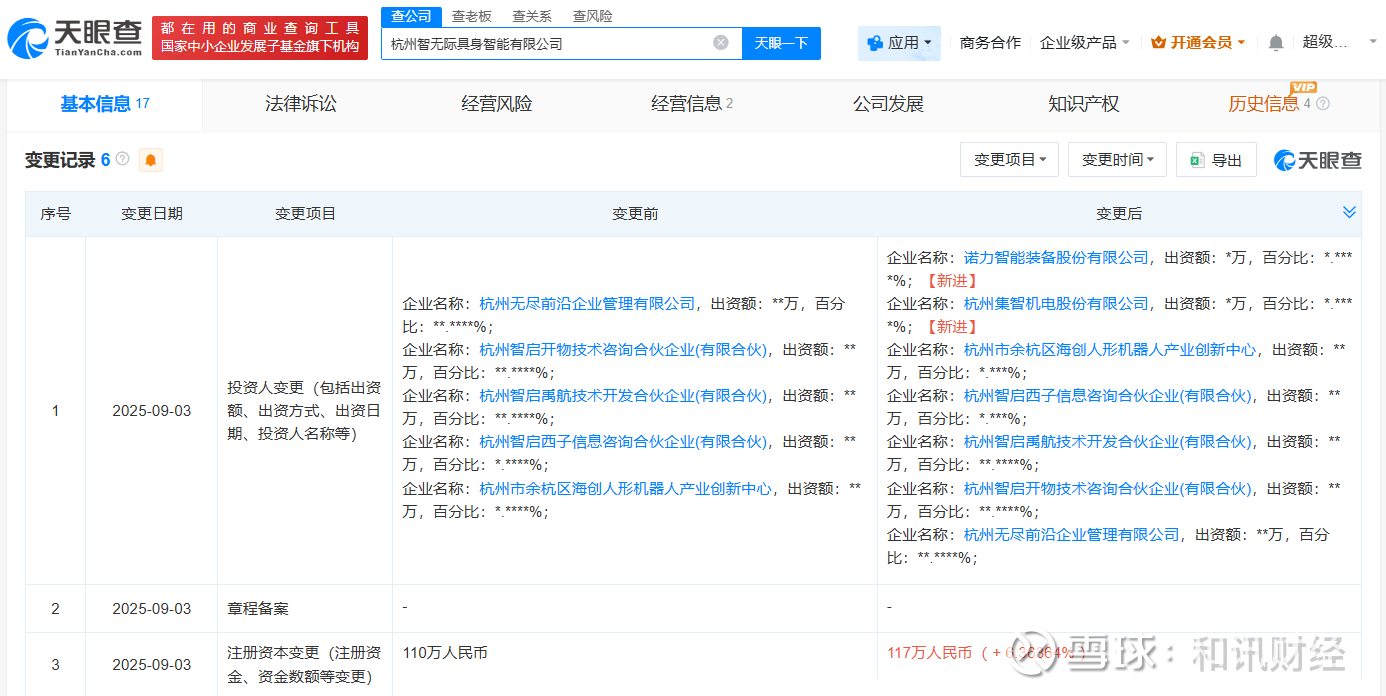This screenshot has height=696, width=1386.
Task: Open the 应用 dropdown menu
Action: point(899,43)
